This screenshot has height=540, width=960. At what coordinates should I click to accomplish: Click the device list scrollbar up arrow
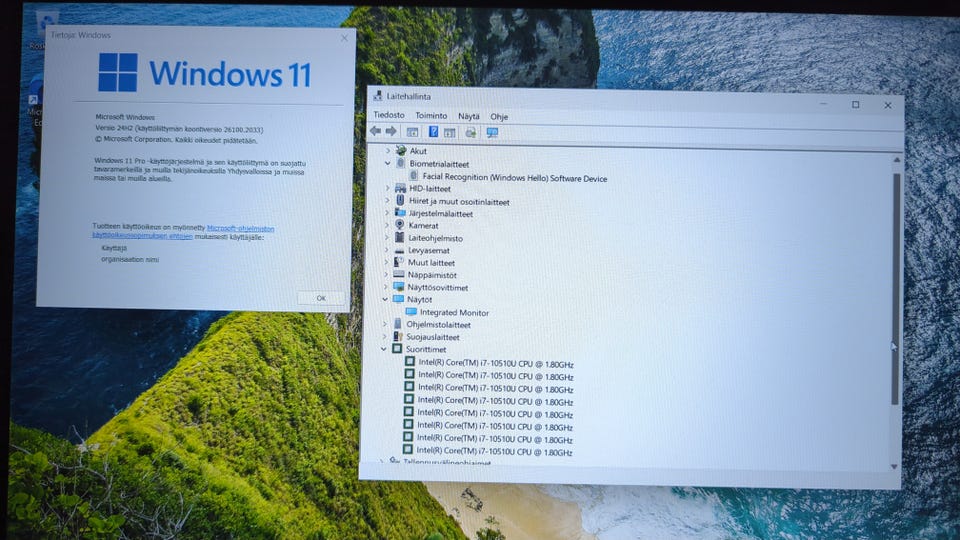click(x=897, y=160)
